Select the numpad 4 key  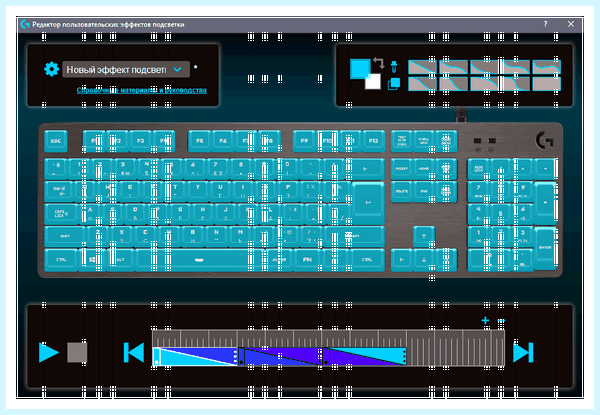coord(479,214)
